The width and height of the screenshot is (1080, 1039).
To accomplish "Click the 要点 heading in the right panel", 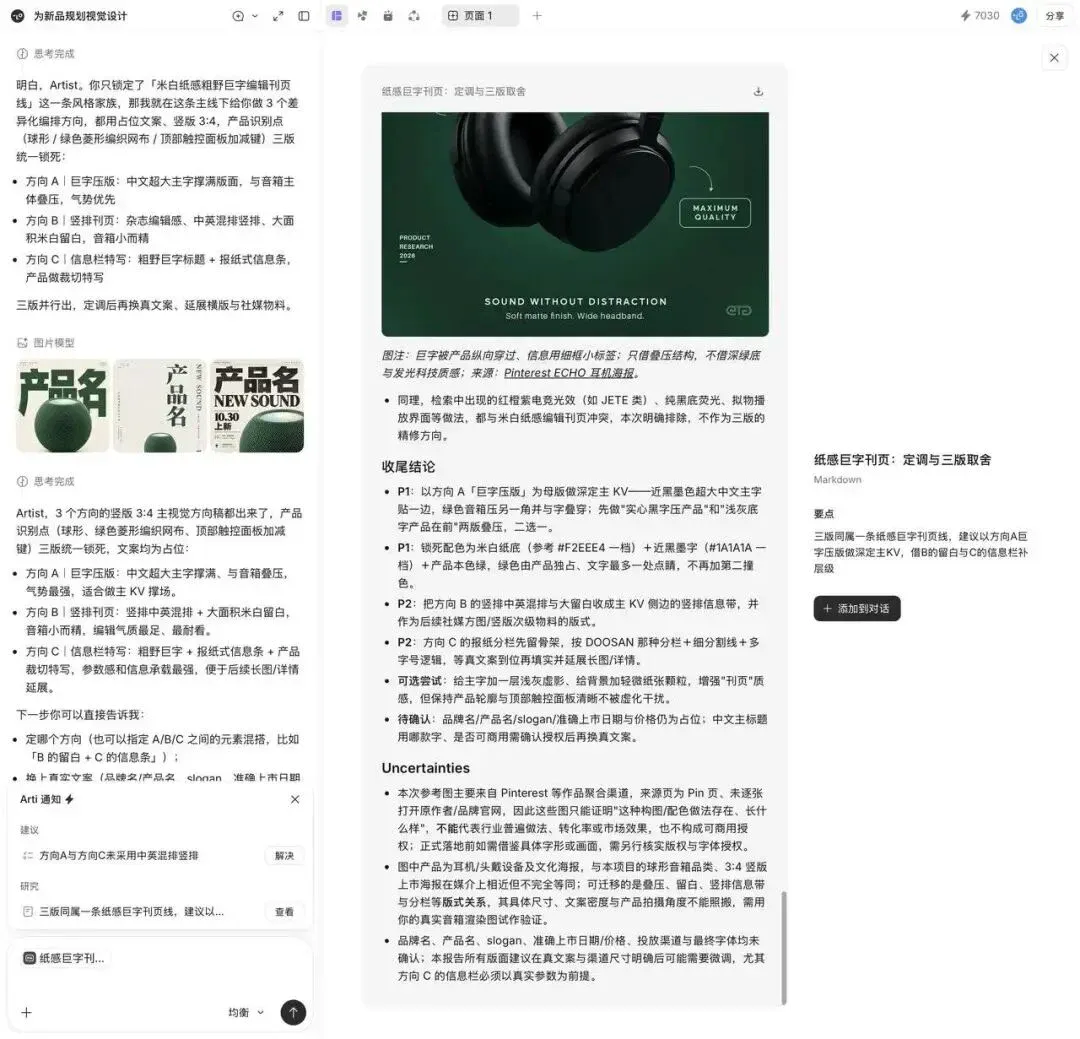I will click(x=824, y=513).
